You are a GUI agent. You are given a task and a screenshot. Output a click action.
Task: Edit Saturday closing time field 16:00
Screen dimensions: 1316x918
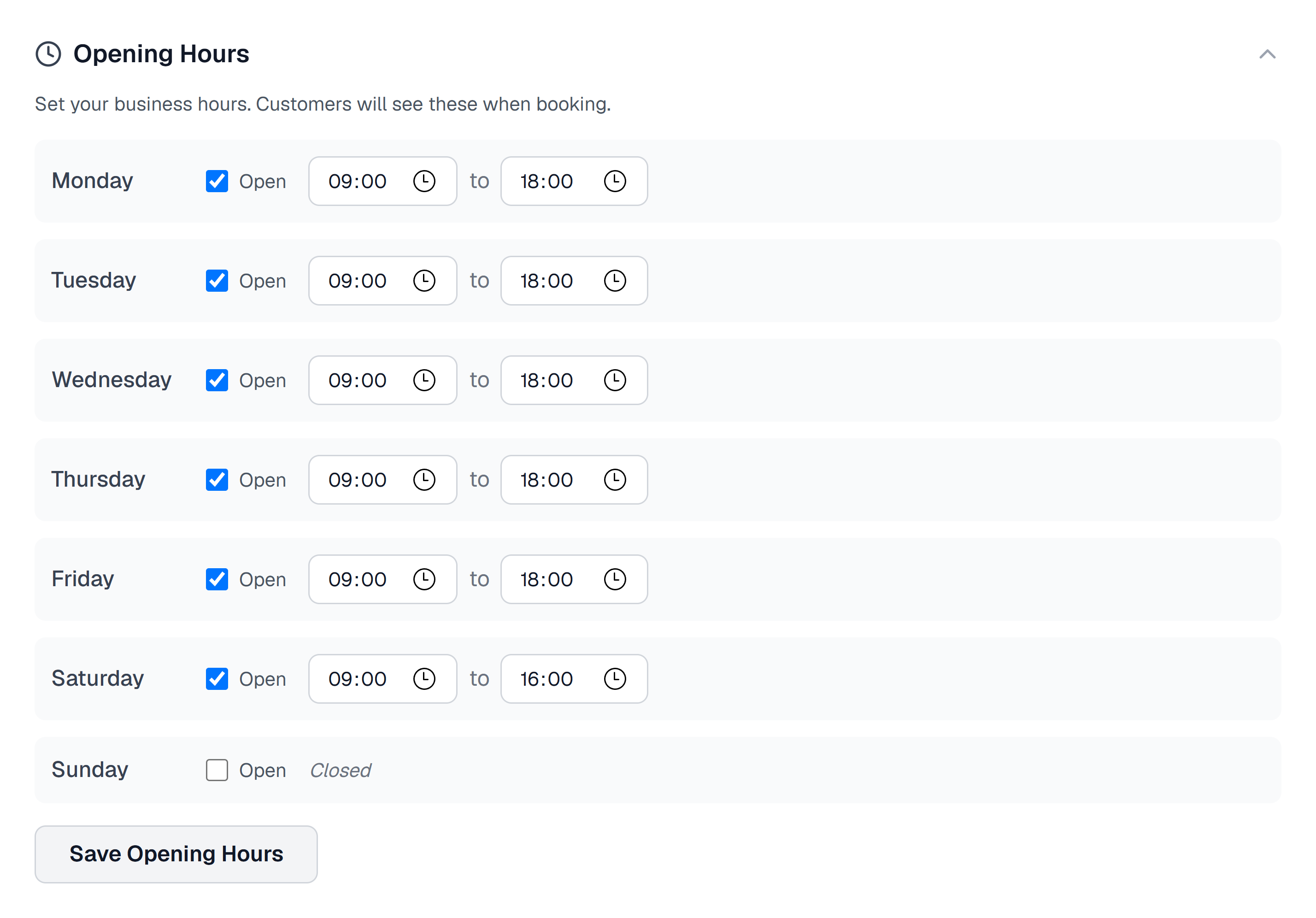[574, 679]
